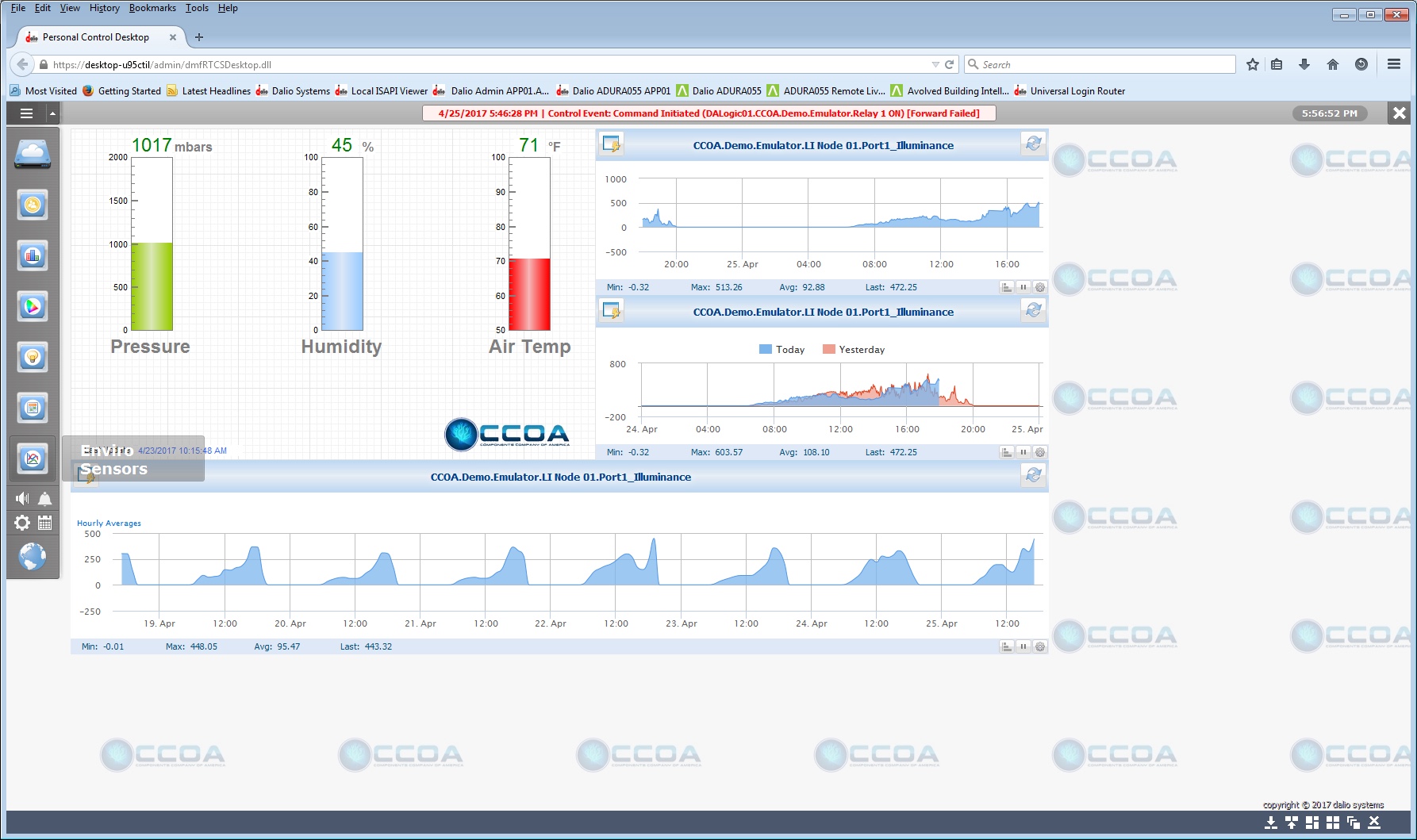
Task: Select the four-square grid layout icon
Action: coord(1333,823)
